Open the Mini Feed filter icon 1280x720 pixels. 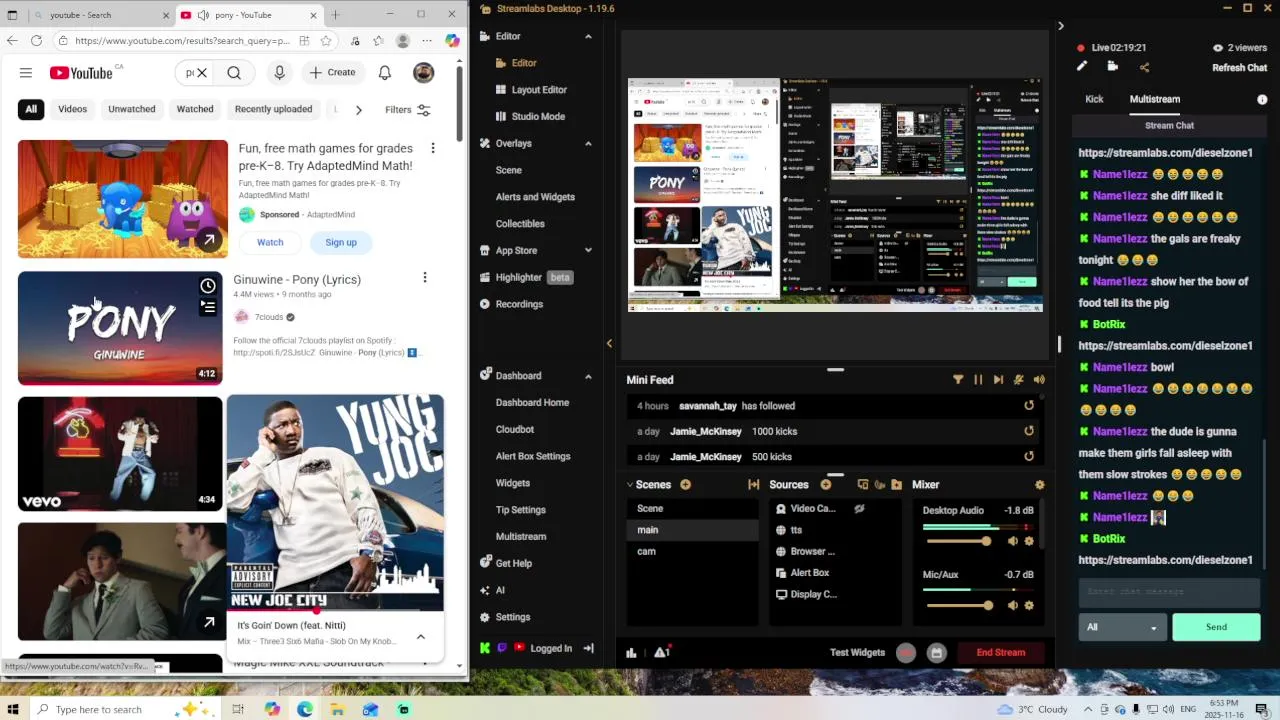click(958, 380)
